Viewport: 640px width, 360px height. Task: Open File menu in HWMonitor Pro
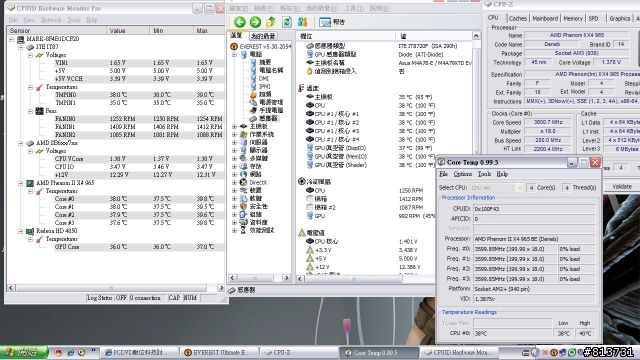click(13, 20)
